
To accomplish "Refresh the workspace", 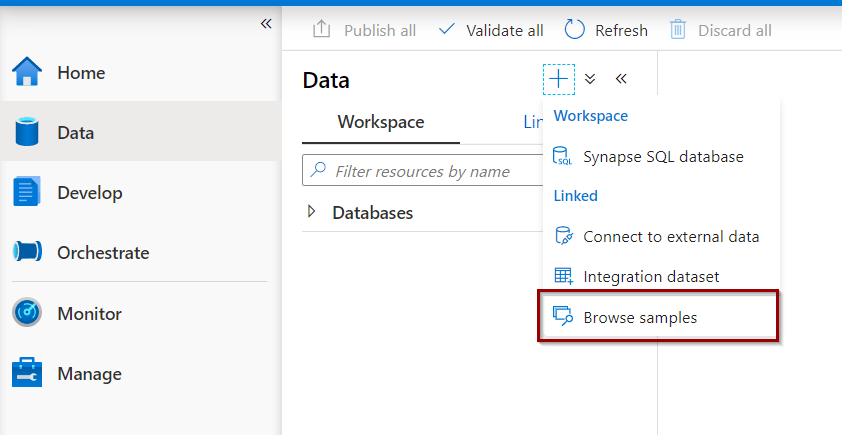I will click(x=606, y=30).
